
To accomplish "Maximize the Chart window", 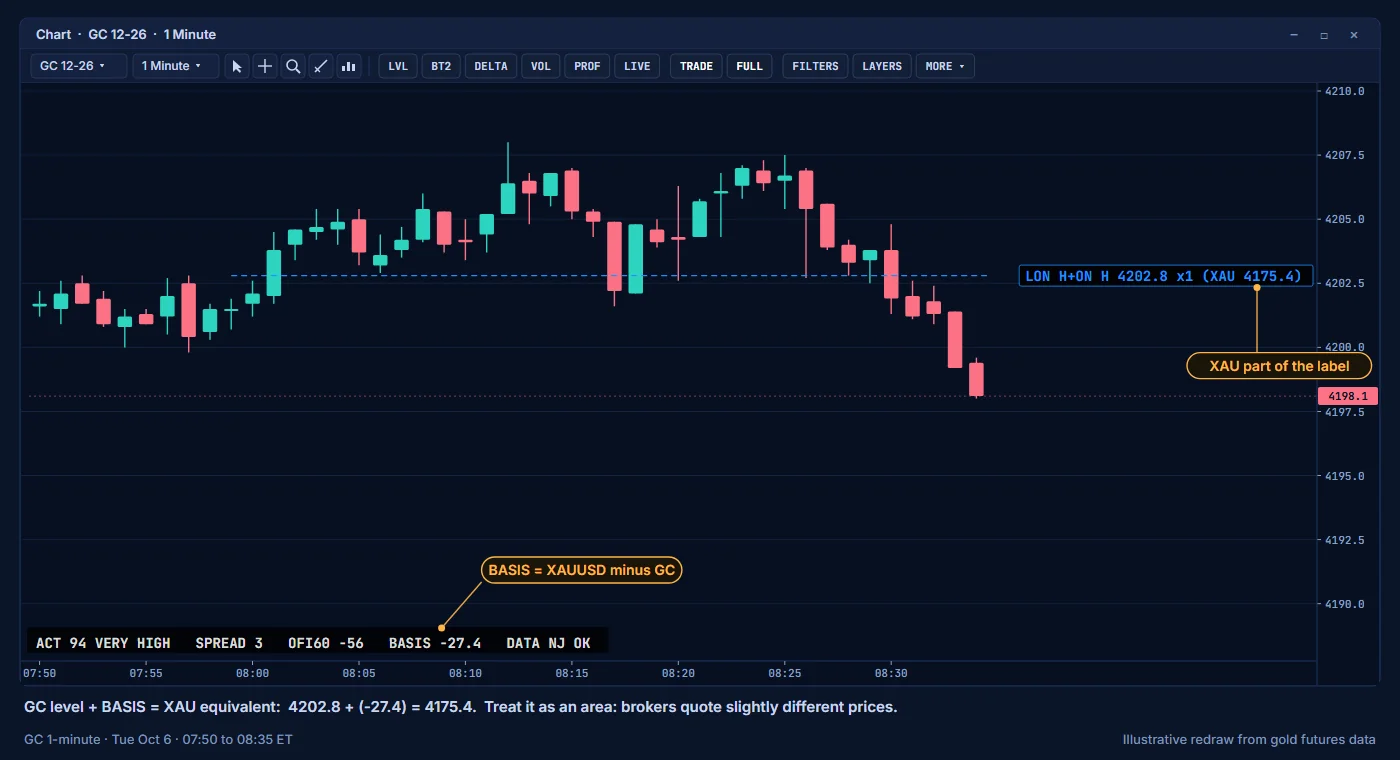I will (1324, 35).
